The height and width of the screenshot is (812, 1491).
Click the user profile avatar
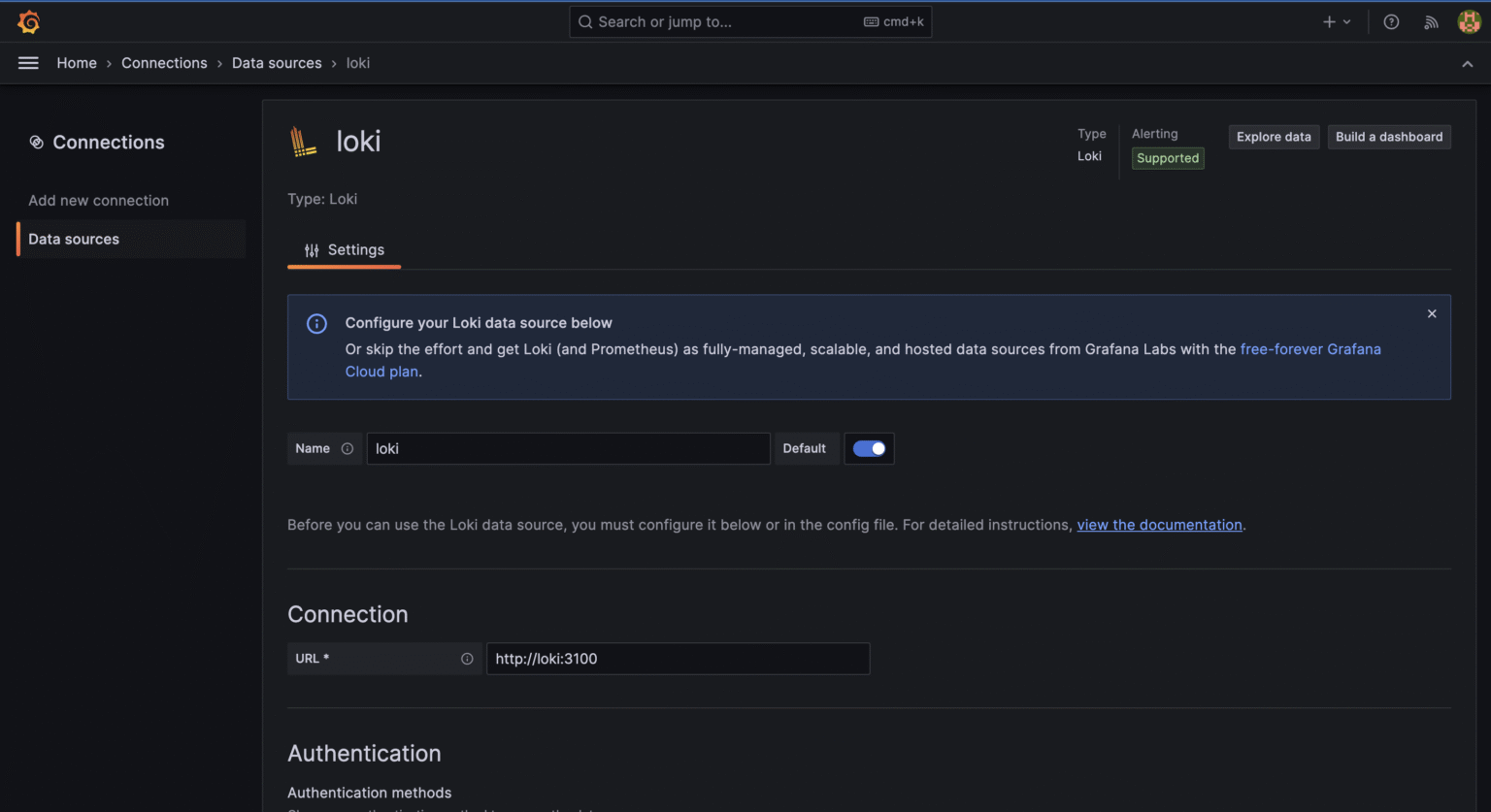click(1469, 21)
